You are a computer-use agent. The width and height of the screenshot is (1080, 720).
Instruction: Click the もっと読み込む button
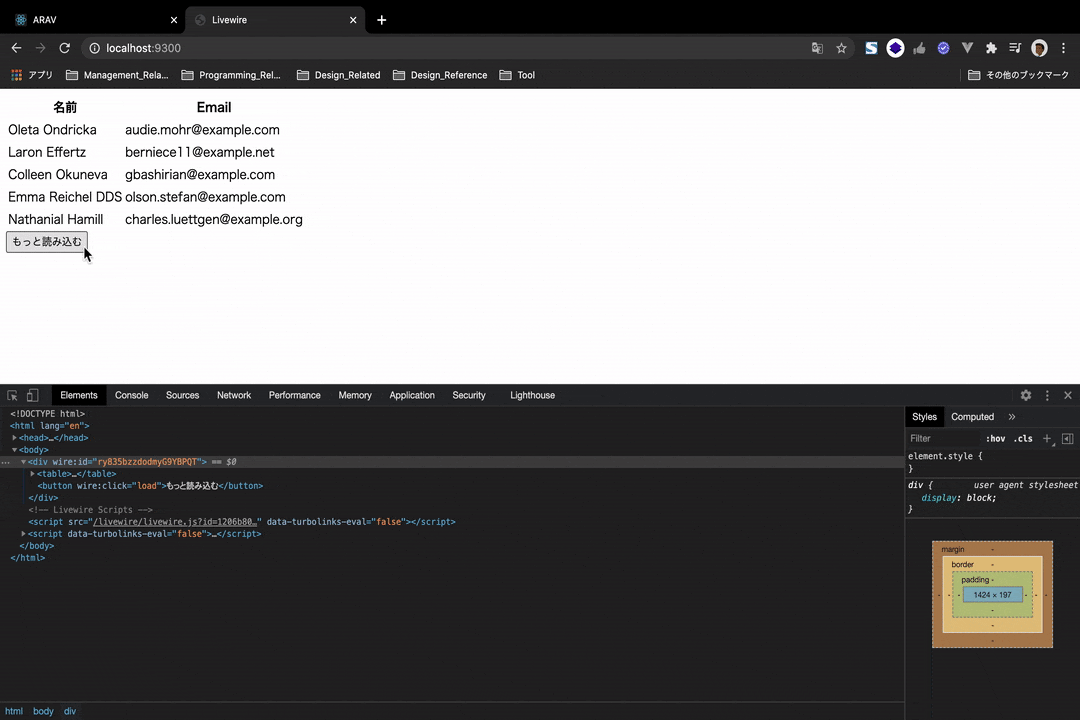click(46, 241)
